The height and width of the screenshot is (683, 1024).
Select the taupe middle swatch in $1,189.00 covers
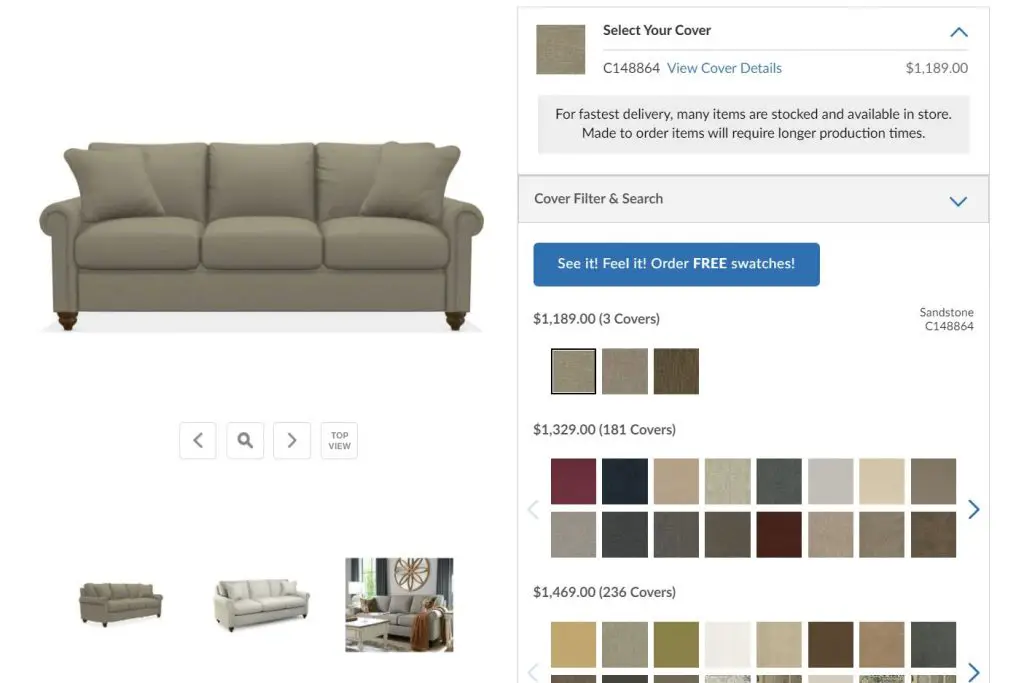point(624,370)
